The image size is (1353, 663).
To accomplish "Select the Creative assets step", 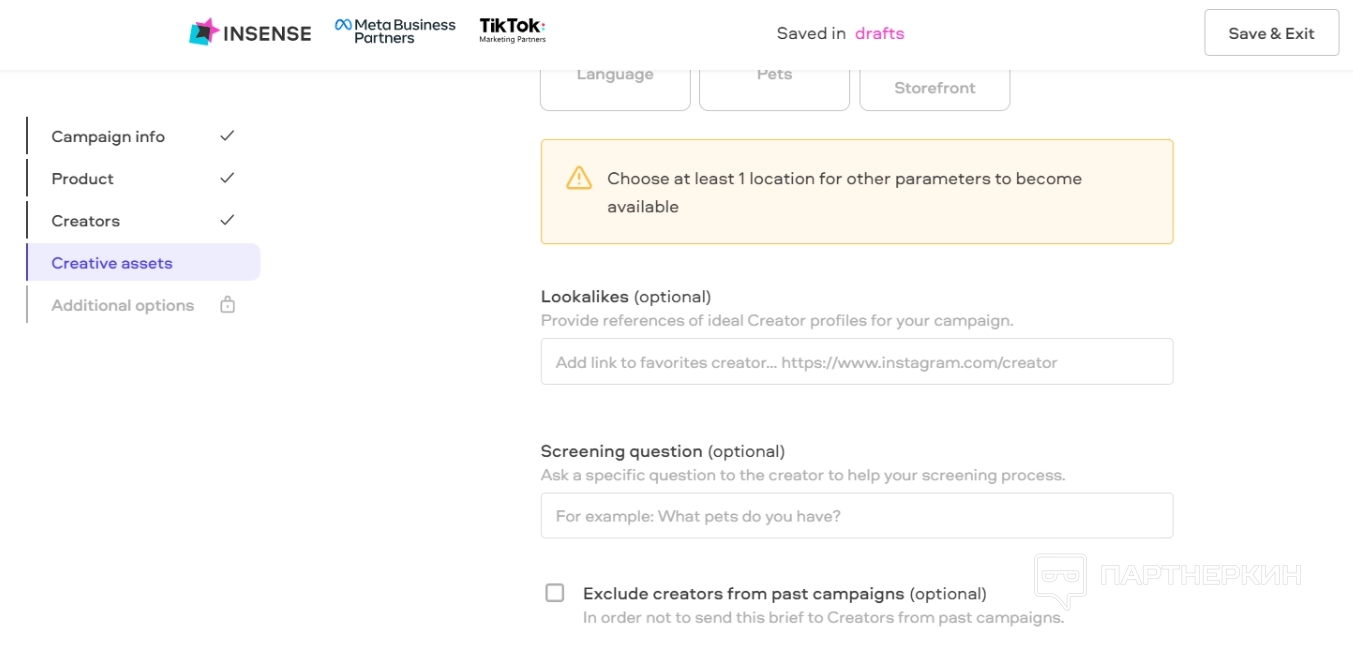I will point(112,263).
